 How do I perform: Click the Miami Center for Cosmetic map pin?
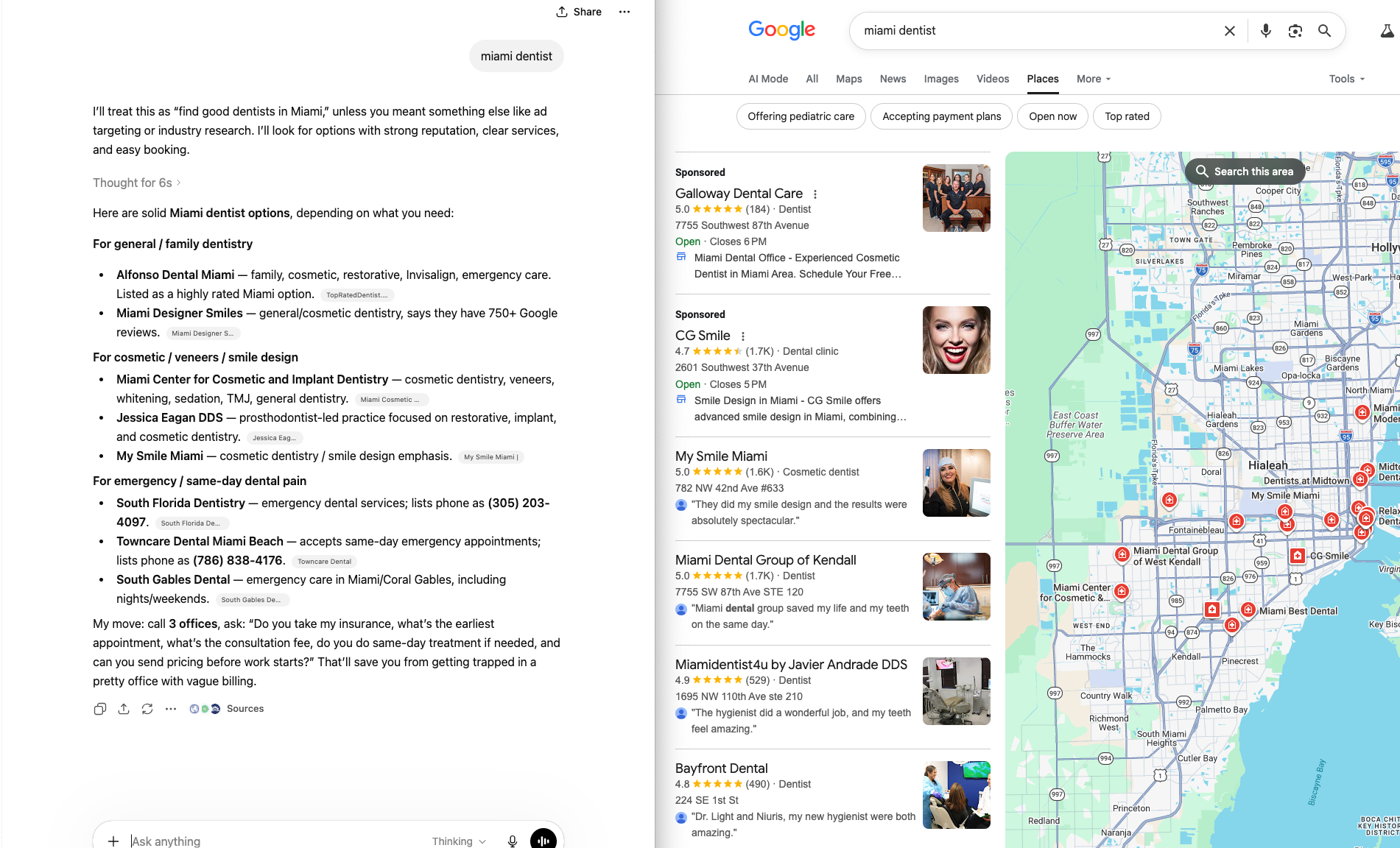1121,590
